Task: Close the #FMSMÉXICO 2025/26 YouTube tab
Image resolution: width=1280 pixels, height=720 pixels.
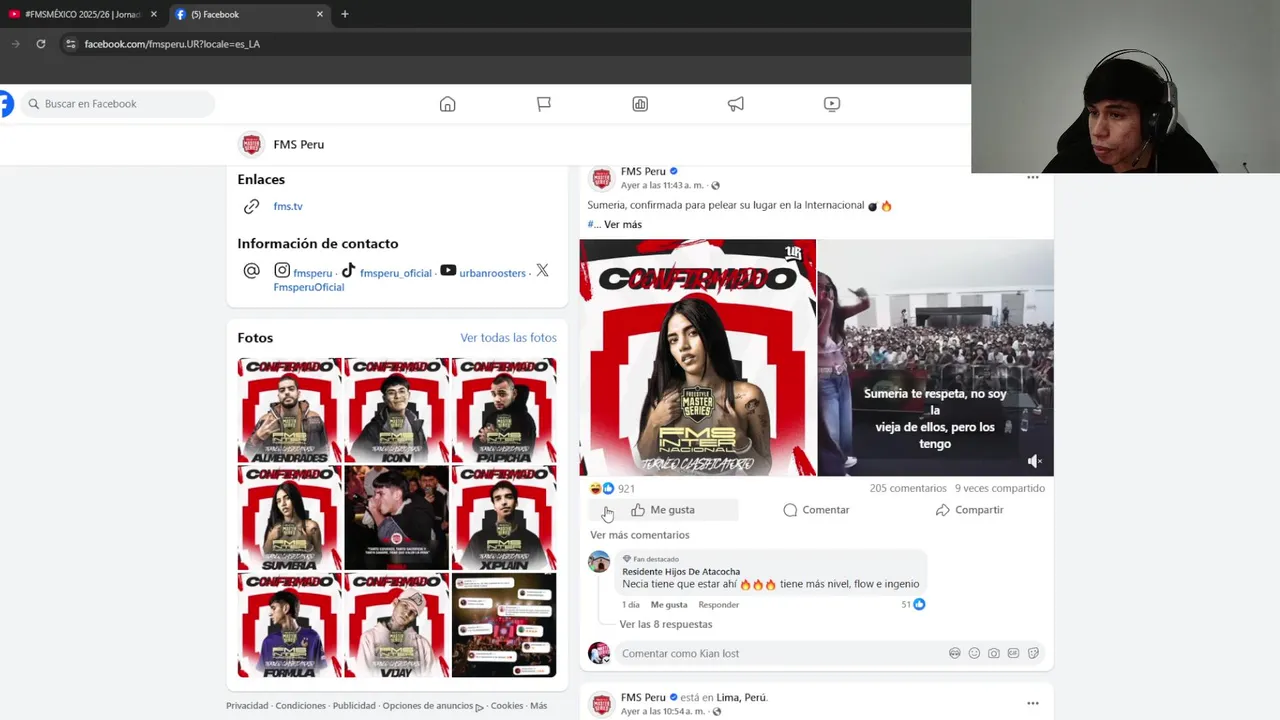Action: click(154, 14)
